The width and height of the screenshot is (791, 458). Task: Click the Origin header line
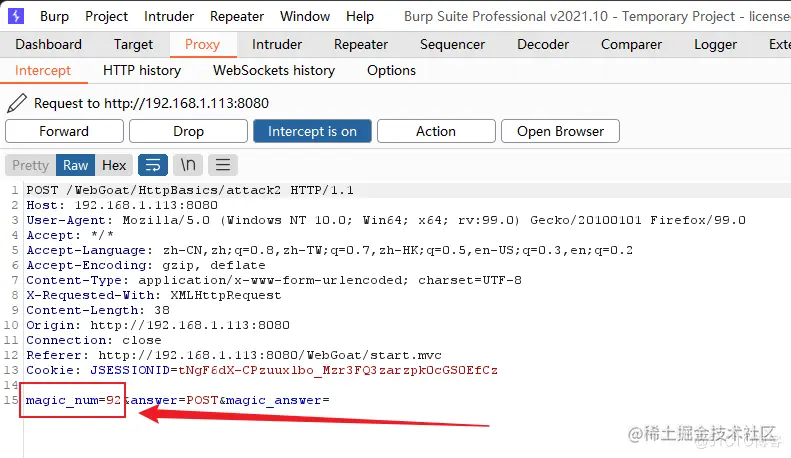[158, 325]
